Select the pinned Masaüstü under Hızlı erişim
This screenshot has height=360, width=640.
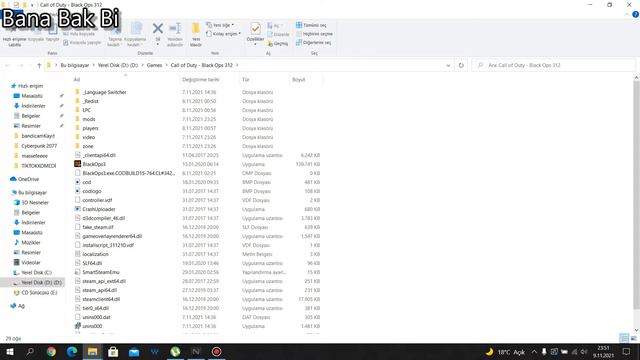32,96
